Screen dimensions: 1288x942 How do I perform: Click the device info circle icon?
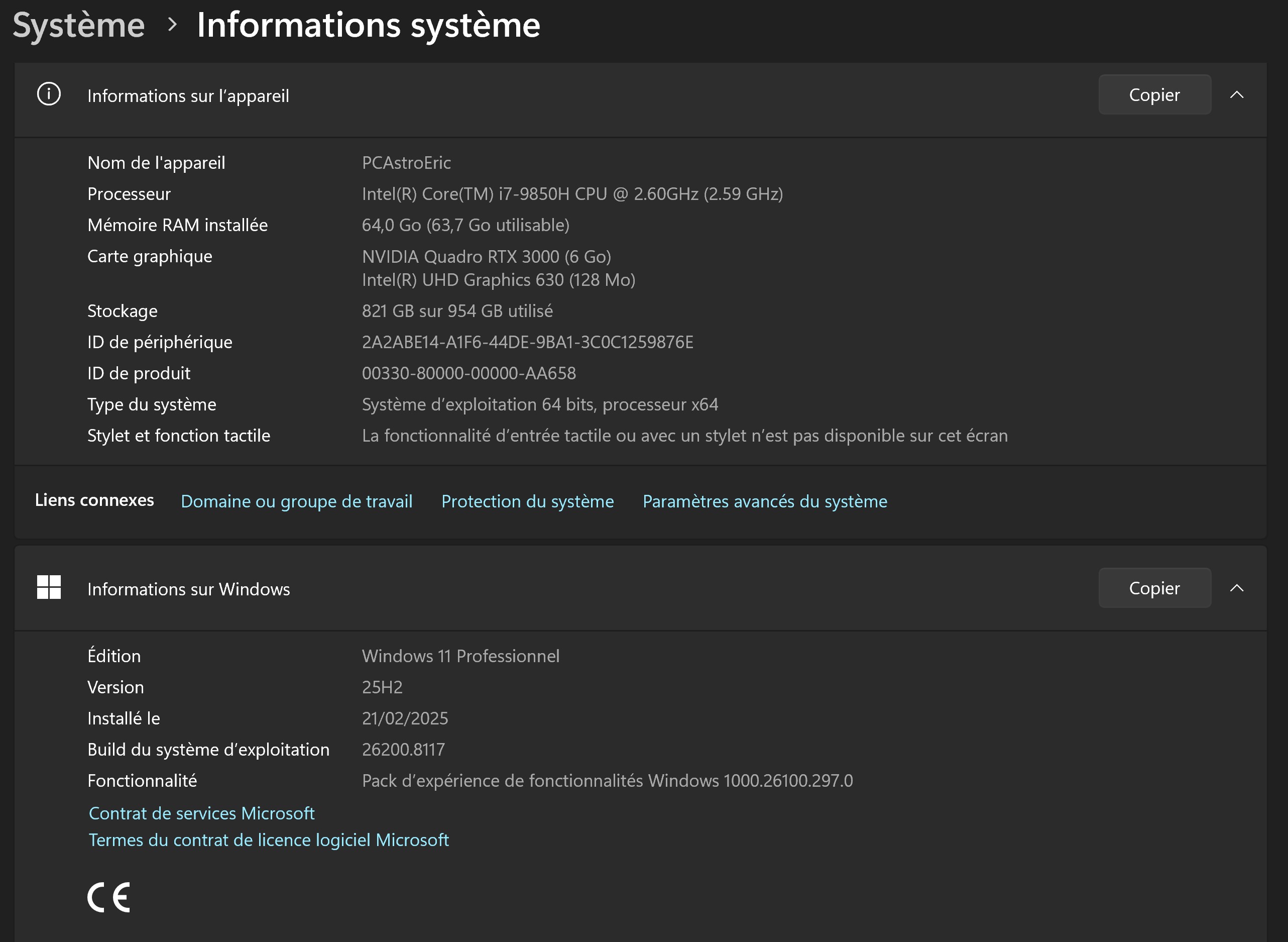(x=48, y=94)
